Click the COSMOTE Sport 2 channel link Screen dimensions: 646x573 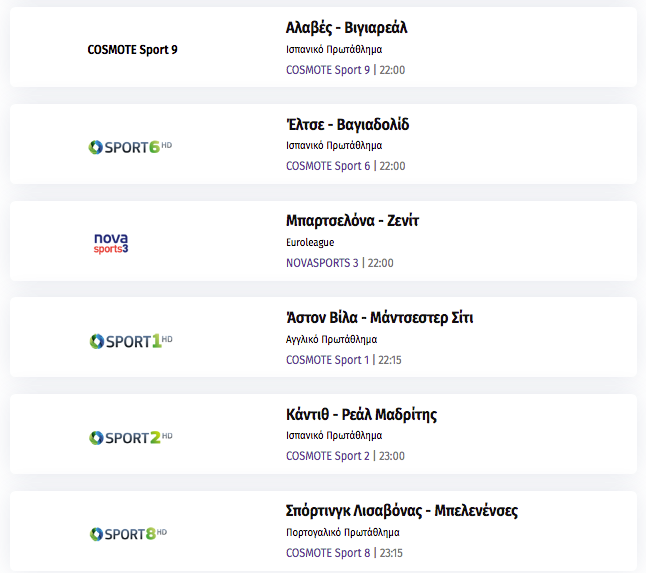click(x=328, y=456)
